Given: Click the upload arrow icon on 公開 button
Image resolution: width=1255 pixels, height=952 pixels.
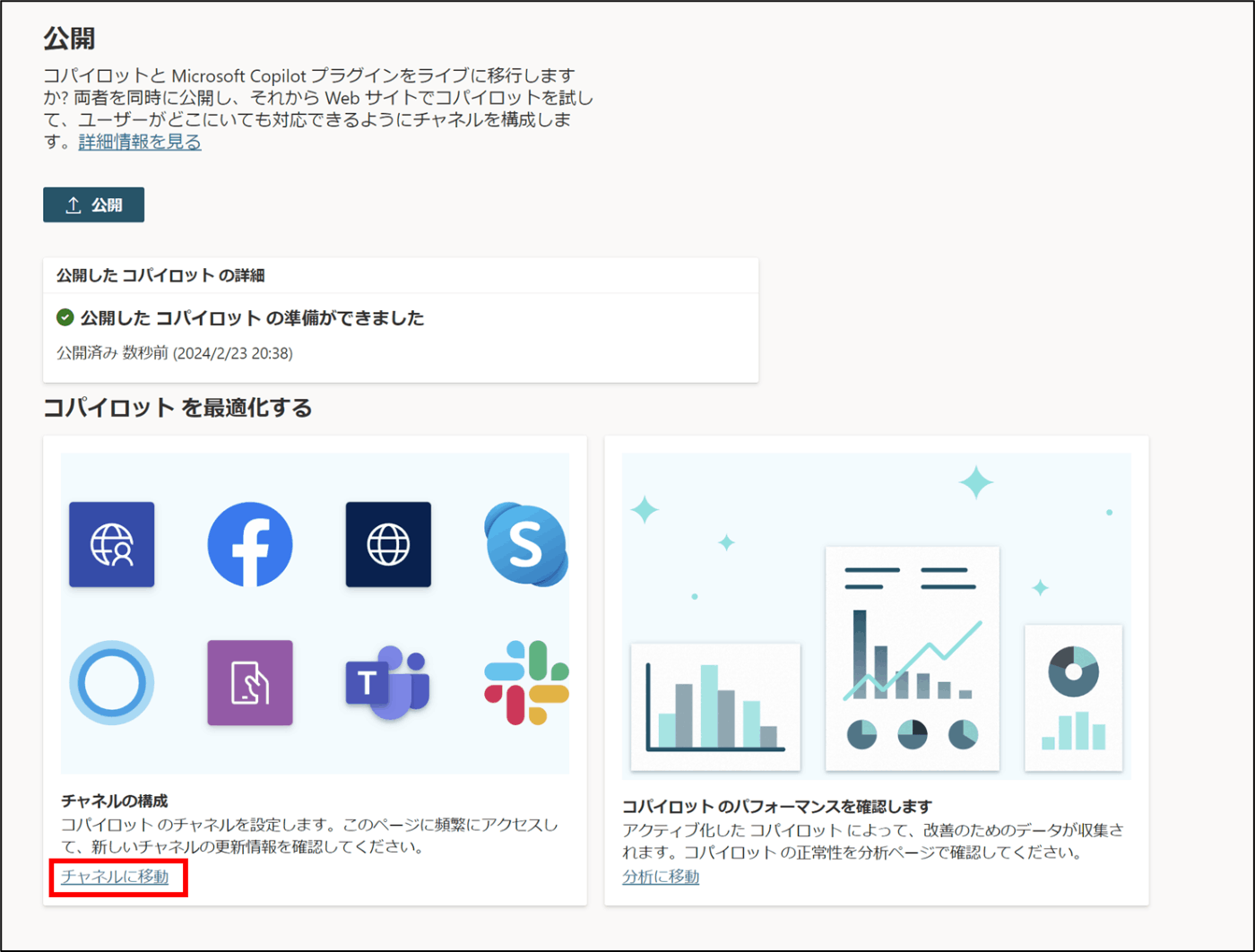Looking at the screenshot, I should click(74, 205).
